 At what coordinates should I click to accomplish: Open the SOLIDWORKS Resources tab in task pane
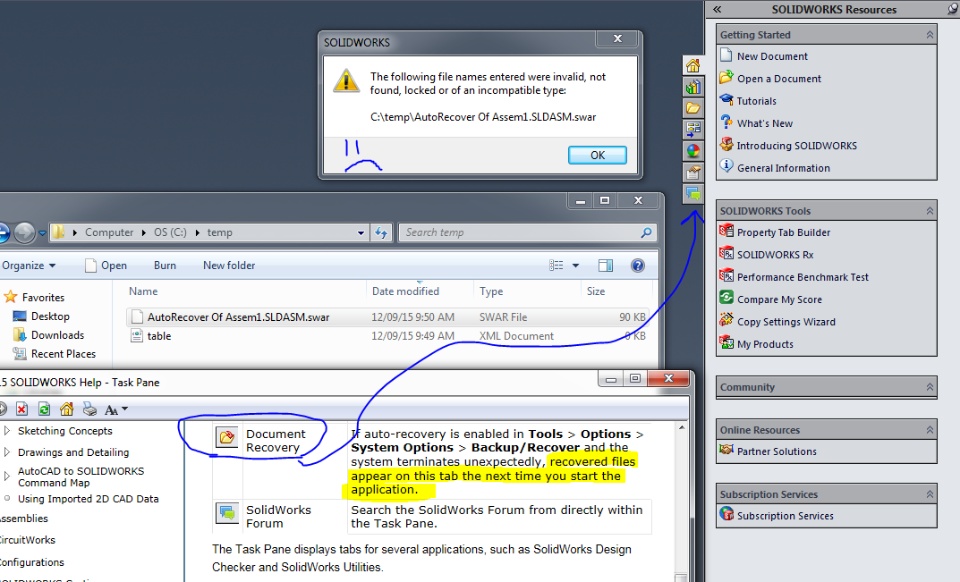pos(692,65)
